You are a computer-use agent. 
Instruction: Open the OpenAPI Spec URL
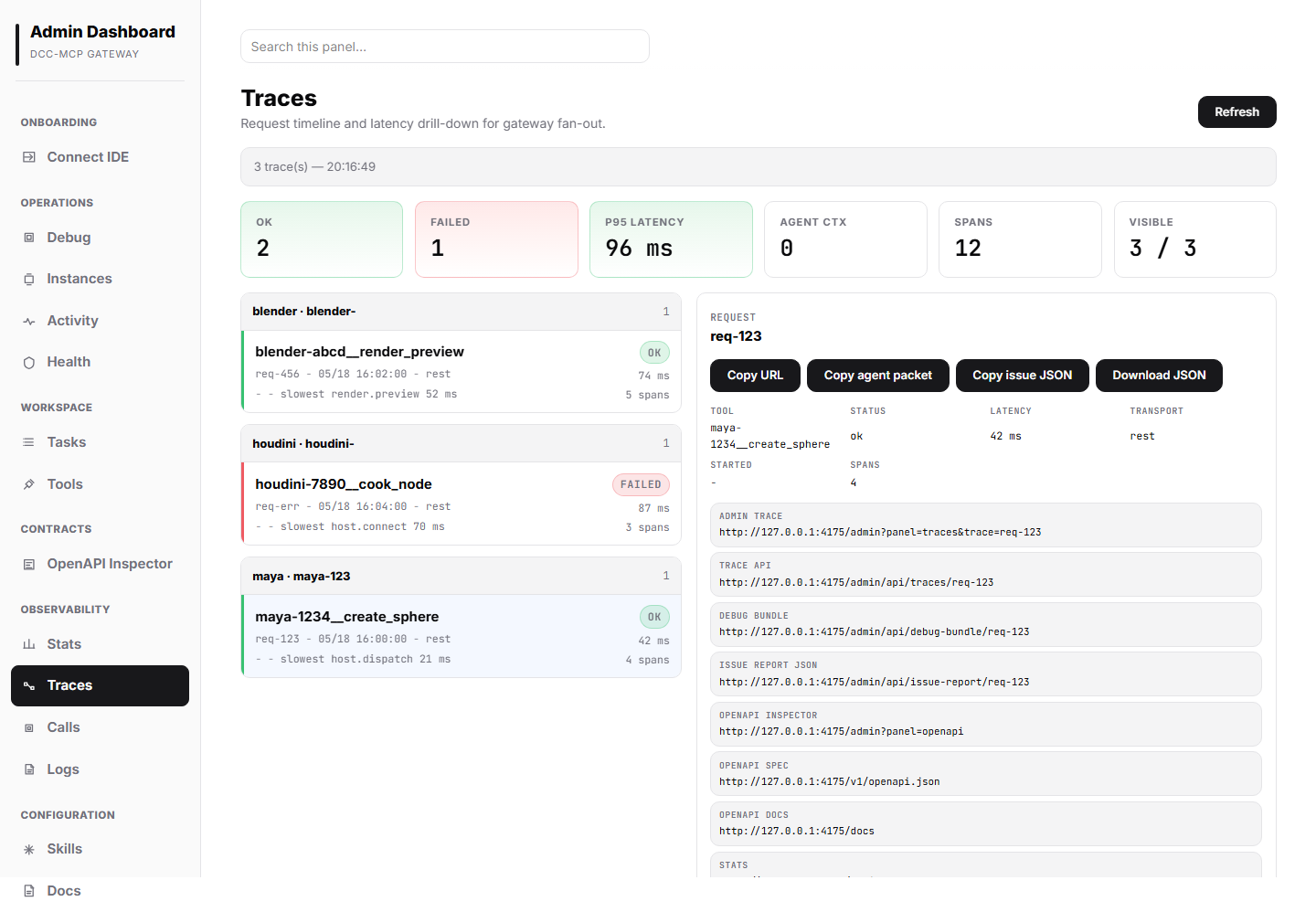985,774
